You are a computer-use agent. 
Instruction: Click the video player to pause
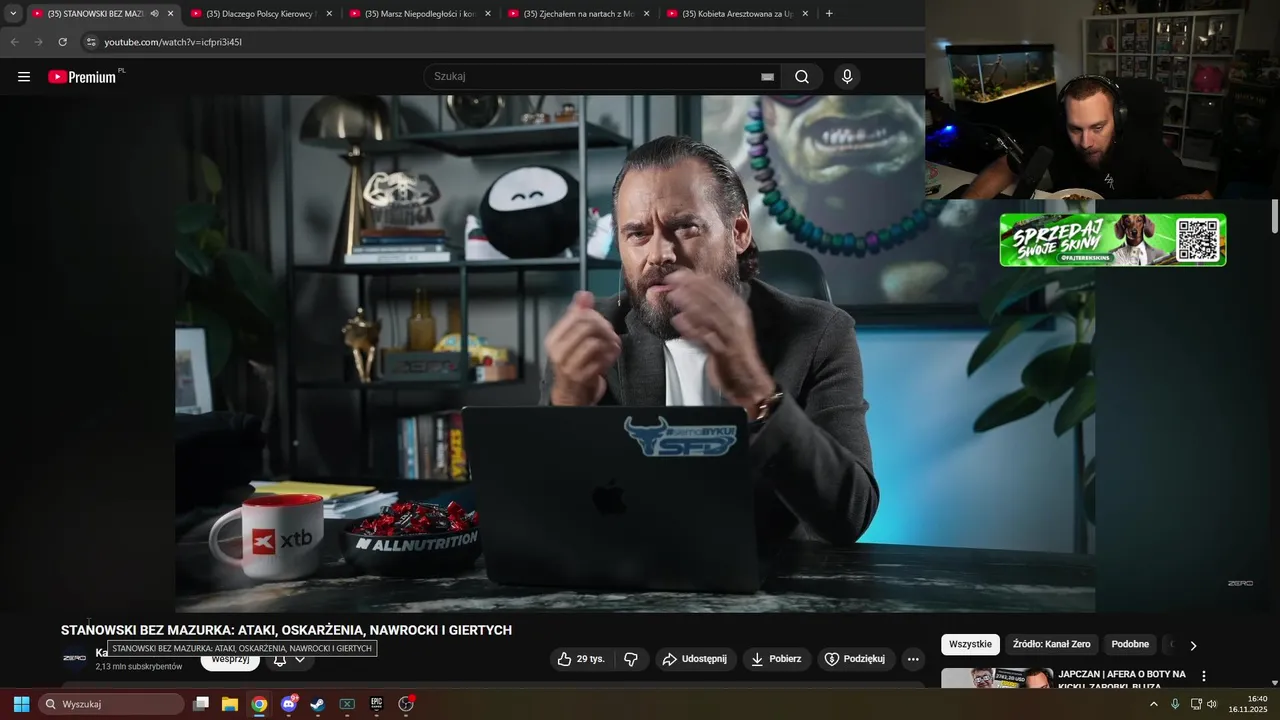pyautogui.click(x=635, y=353)
